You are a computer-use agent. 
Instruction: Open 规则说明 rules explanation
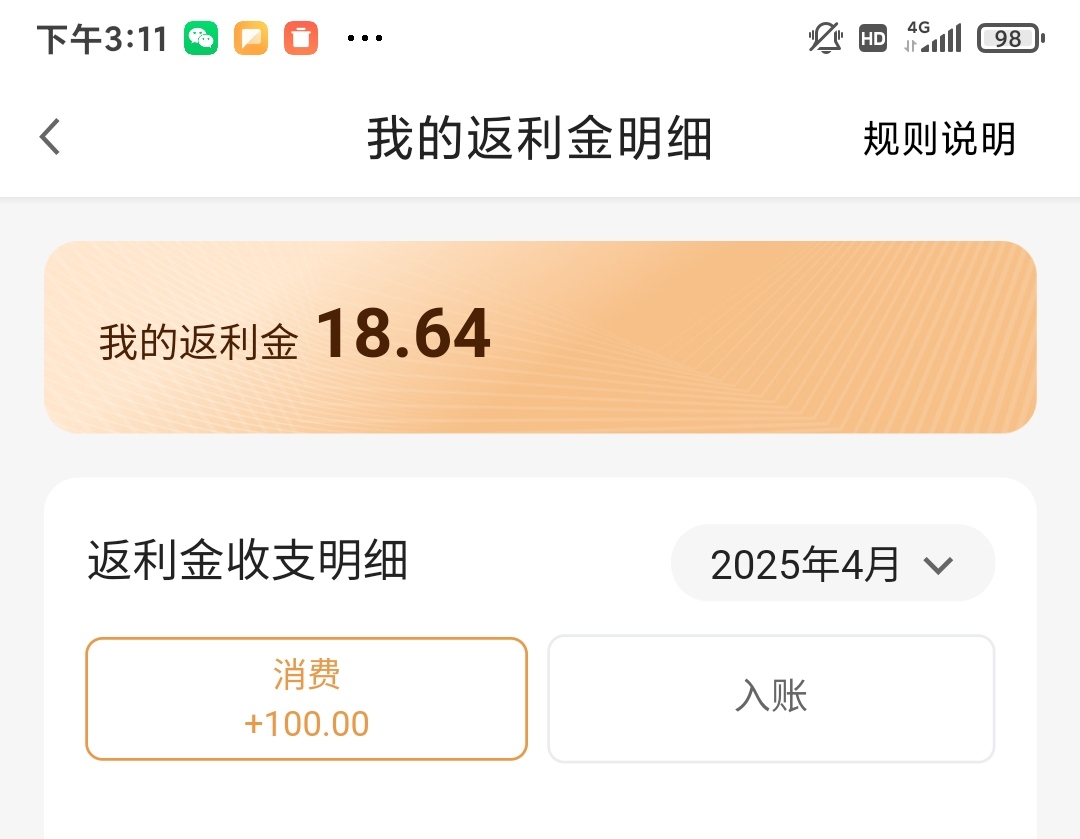click(x=939, y=138)
